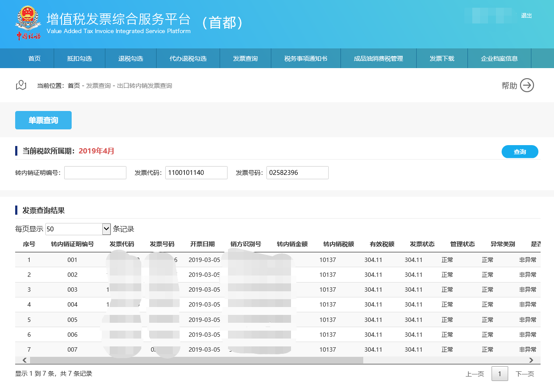Open the 退税勾选 navigation tab

pyautogui.click(x=131, y=58)
